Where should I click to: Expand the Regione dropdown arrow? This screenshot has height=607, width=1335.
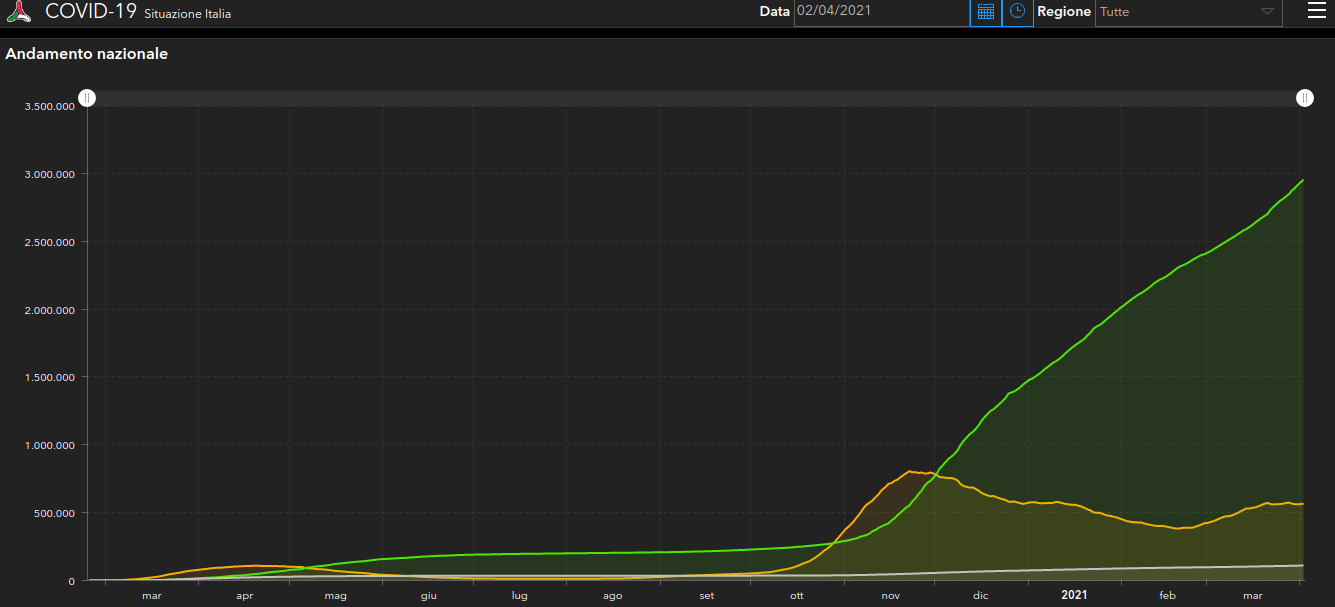[x=1267, y=12]
